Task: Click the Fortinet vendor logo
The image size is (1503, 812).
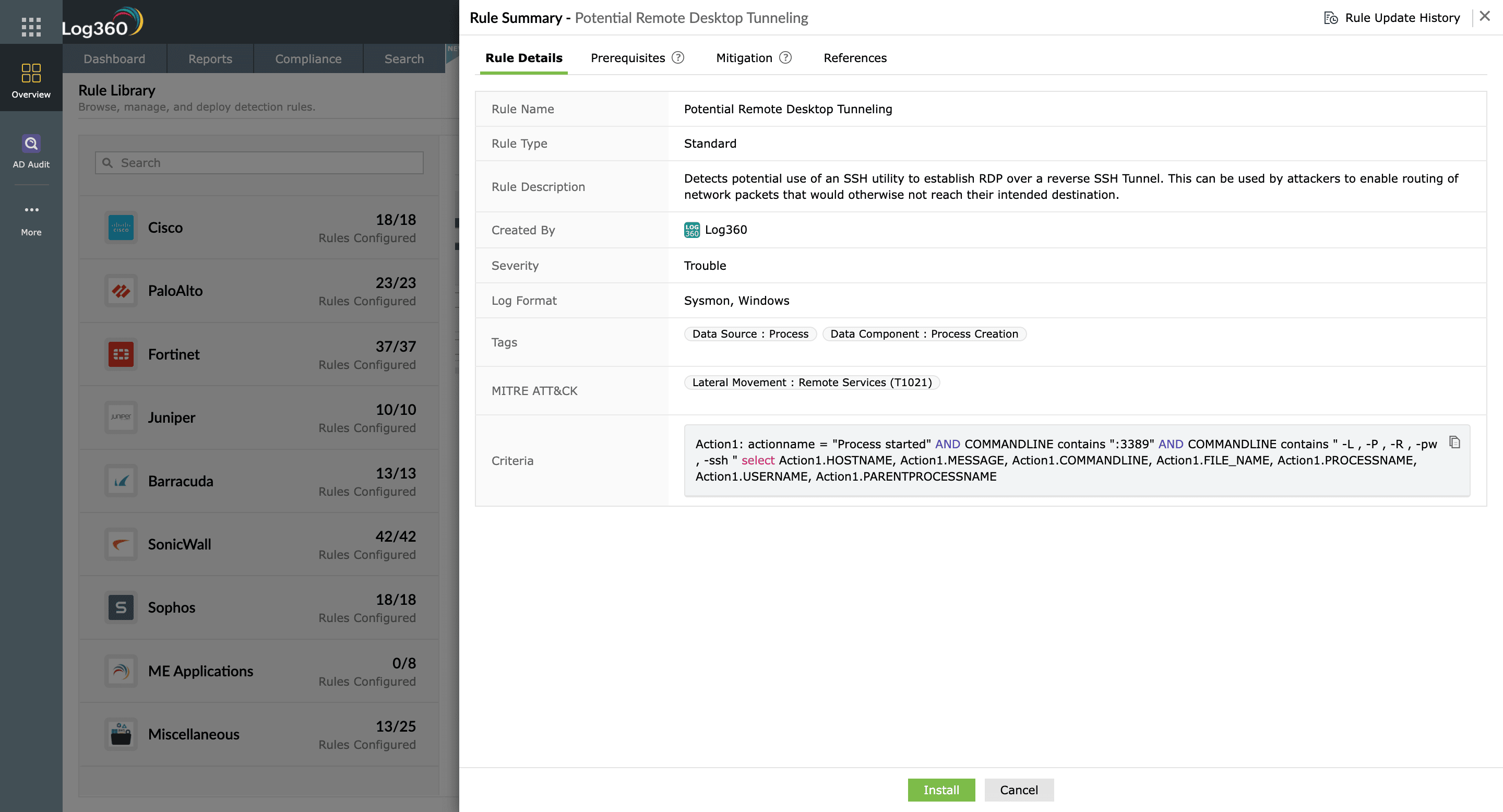Action: (121, 354)
